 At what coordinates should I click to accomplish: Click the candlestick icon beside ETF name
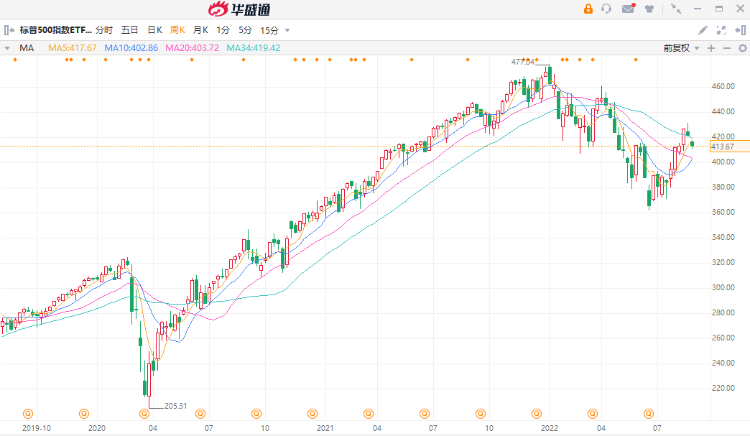point(8,31)
